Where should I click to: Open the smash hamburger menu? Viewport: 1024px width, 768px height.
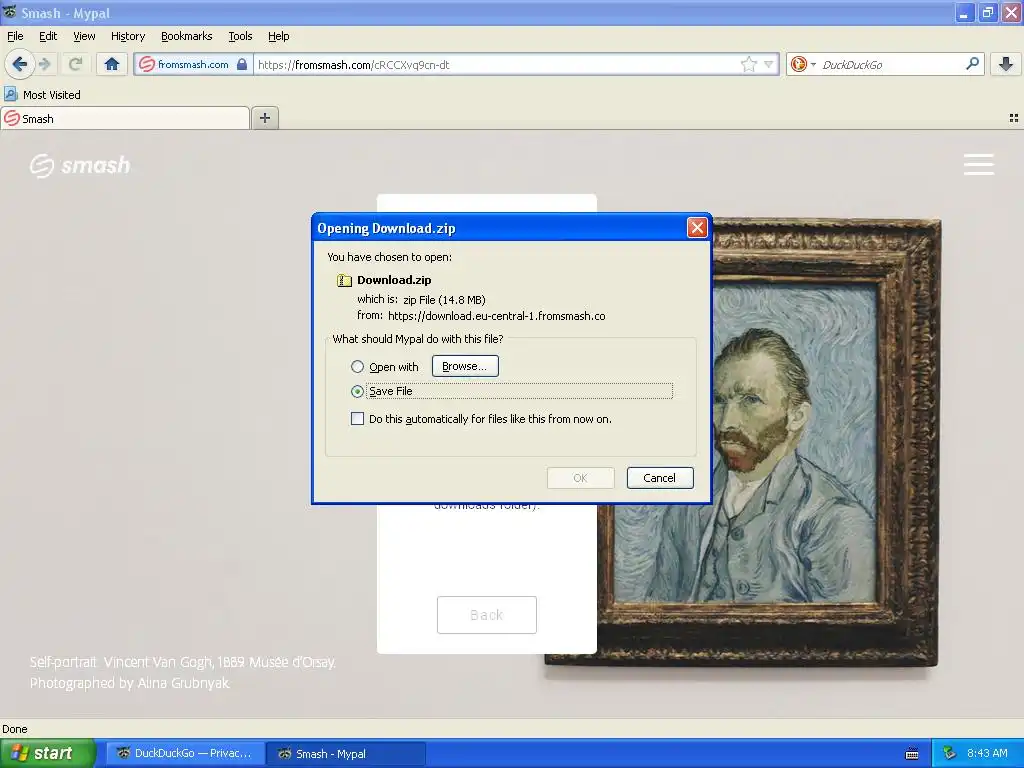click(978, 164)
